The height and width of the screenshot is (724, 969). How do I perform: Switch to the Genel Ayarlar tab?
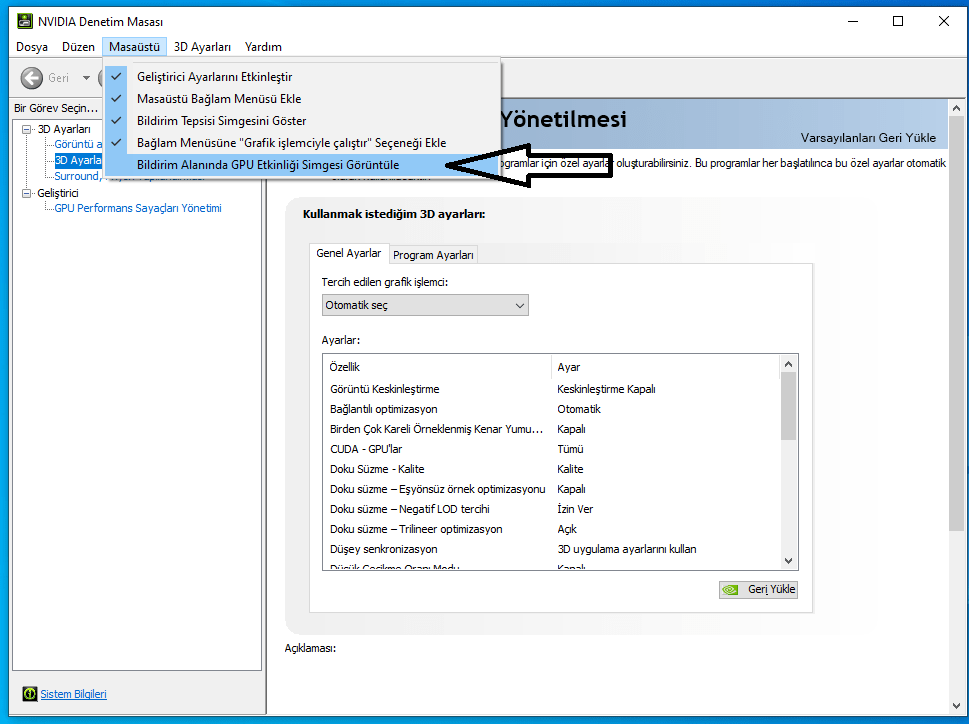point(349,253)
